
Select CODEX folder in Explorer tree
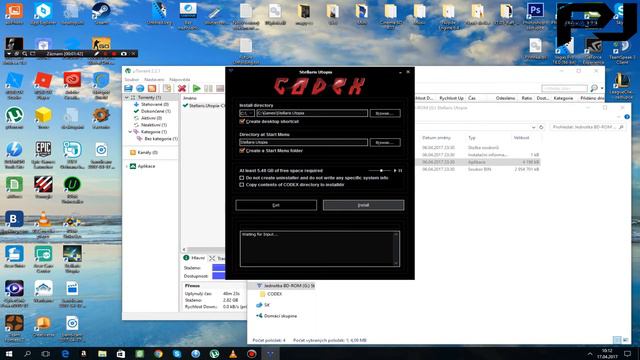click(x=271, y=294)
